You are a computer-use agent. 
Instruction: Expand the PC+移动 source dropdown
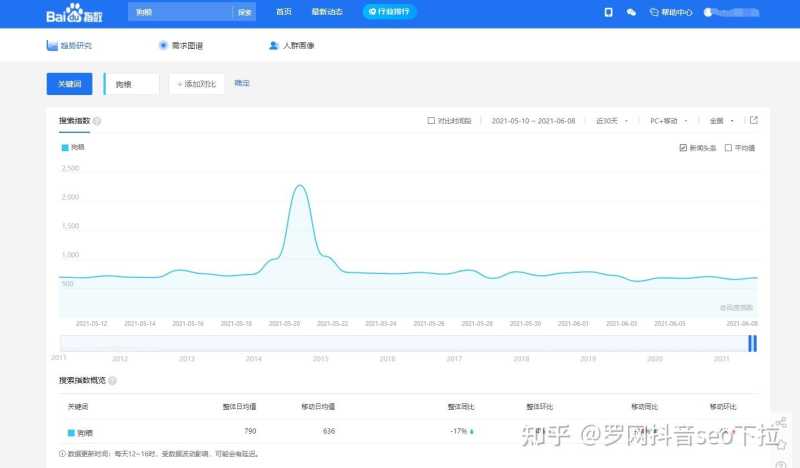[x=668, y=121]
